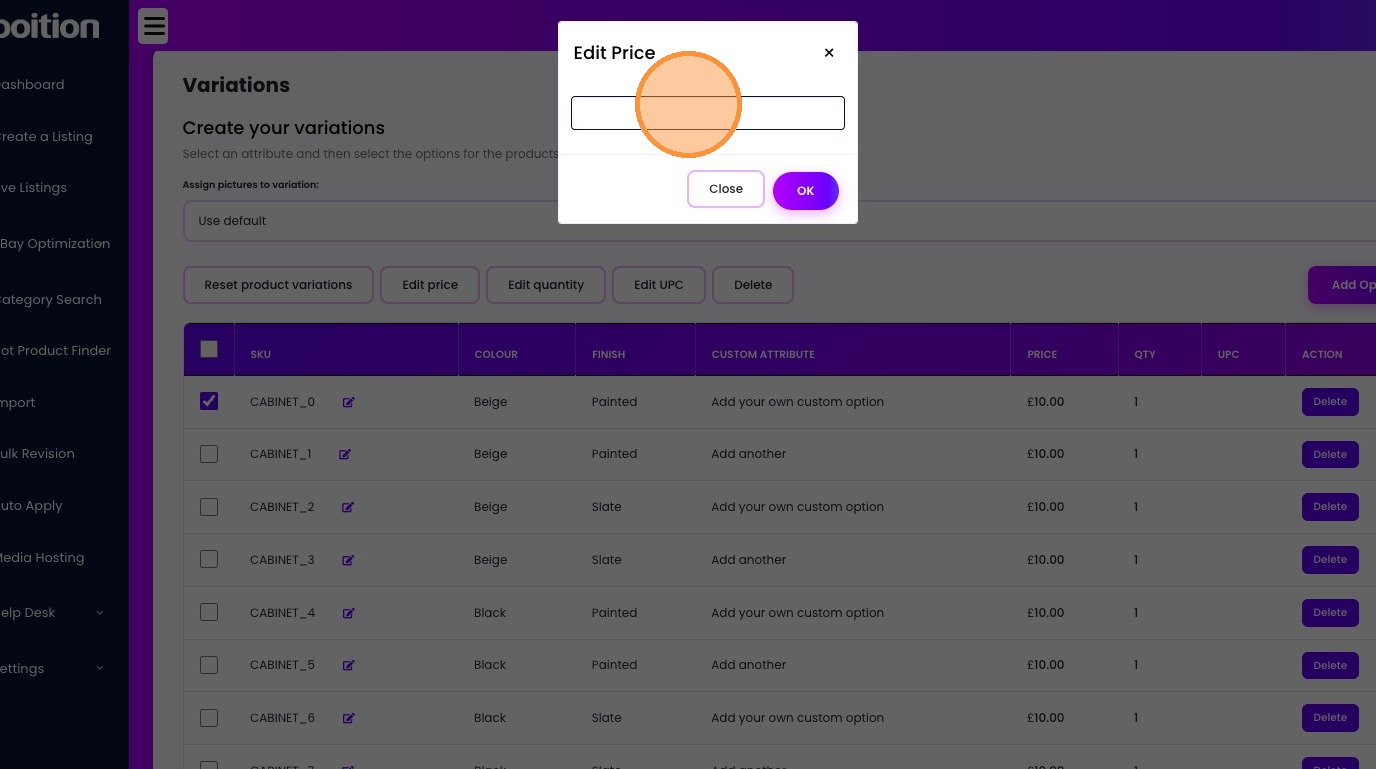
Task: Click the edit SKU icon for CABINET_2
Action: click(348, 507)
